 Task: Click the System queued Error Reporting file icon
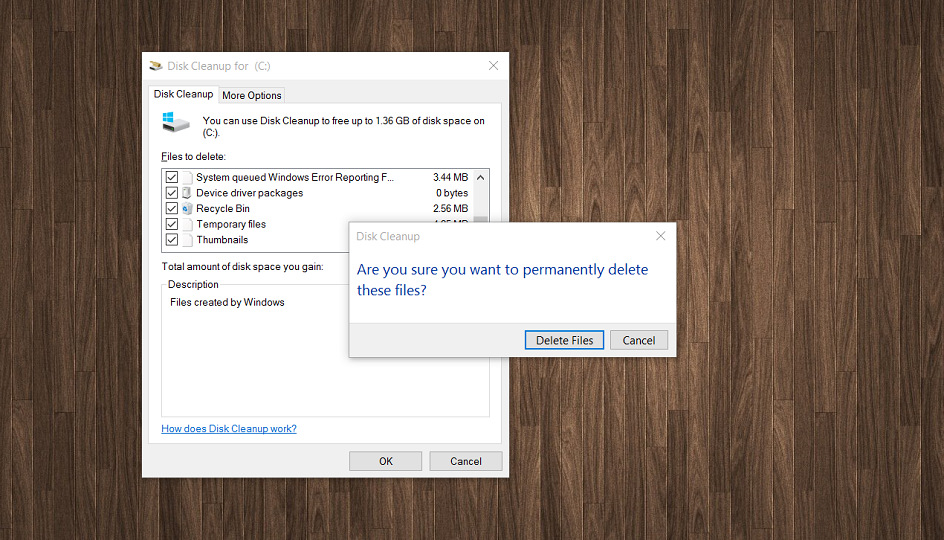[187, 177]
